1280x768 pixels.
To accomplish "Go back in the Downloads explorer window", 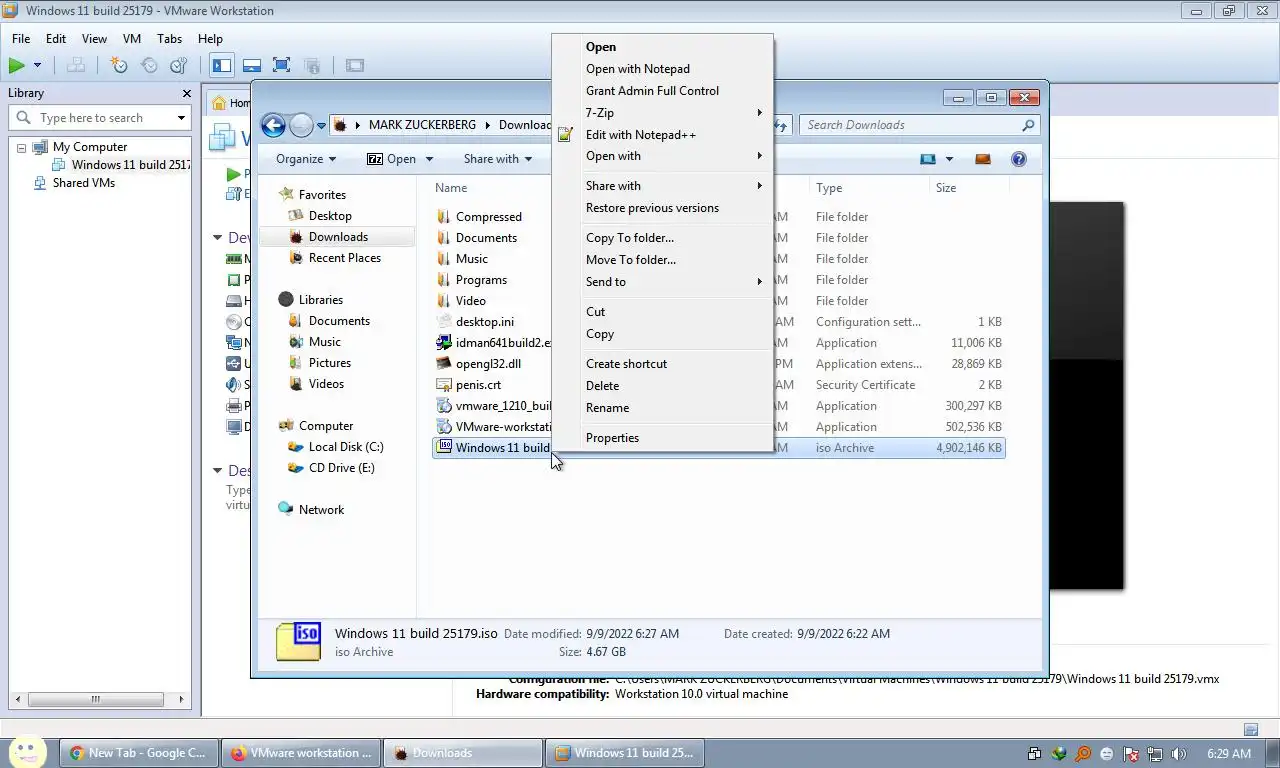I will coord(273,125).
